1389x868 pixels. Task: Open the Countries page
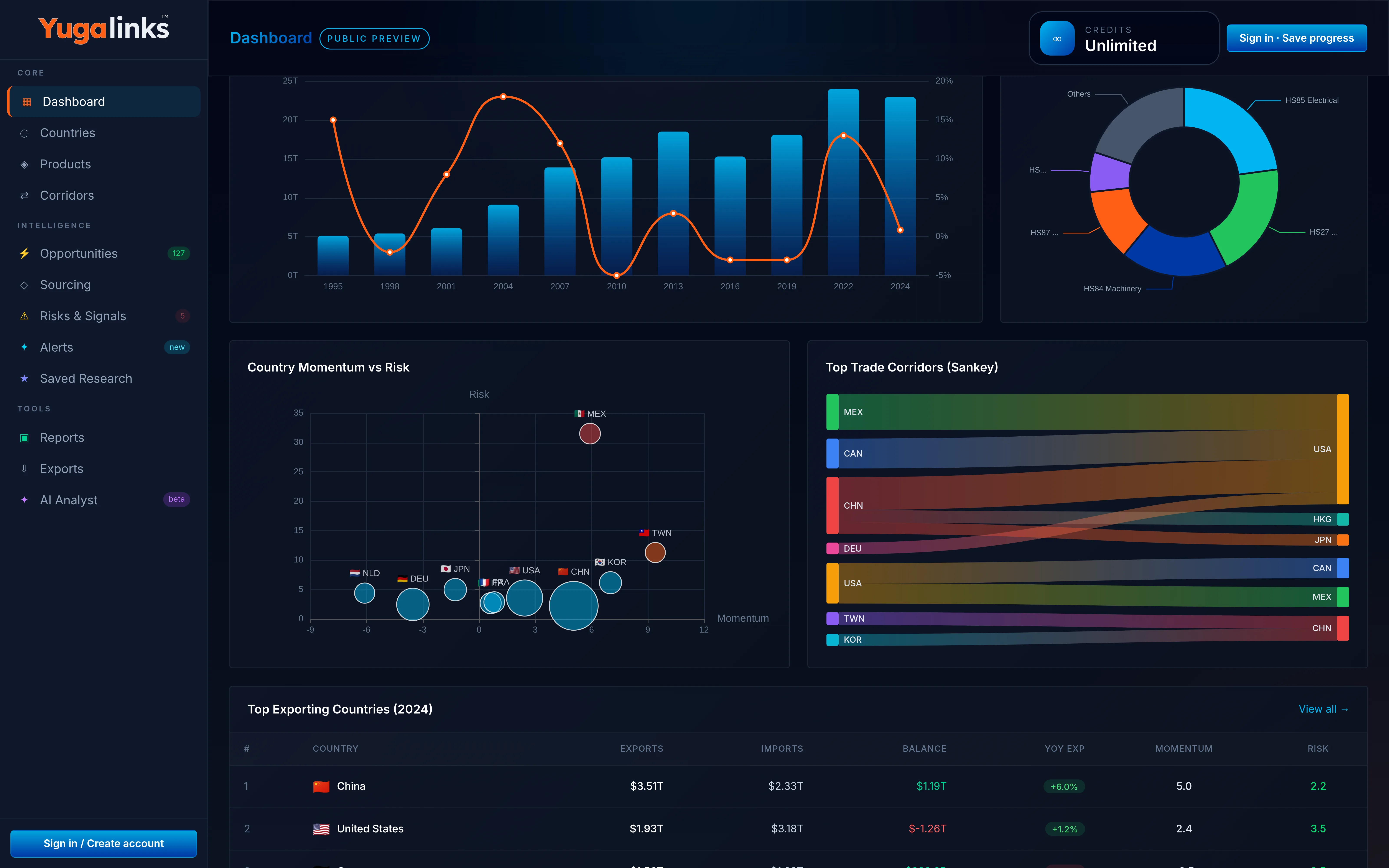tap(104, 133)
